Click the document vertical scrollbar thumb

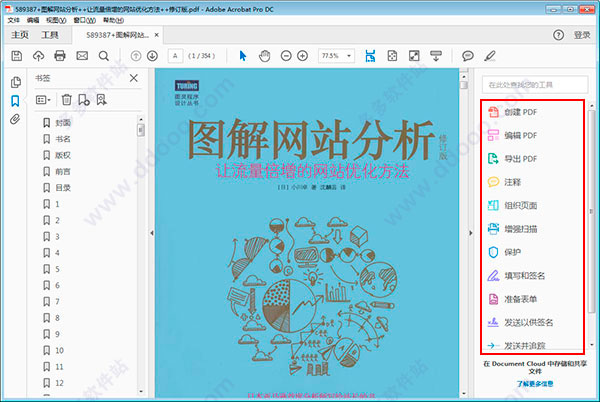pos(463,85)
